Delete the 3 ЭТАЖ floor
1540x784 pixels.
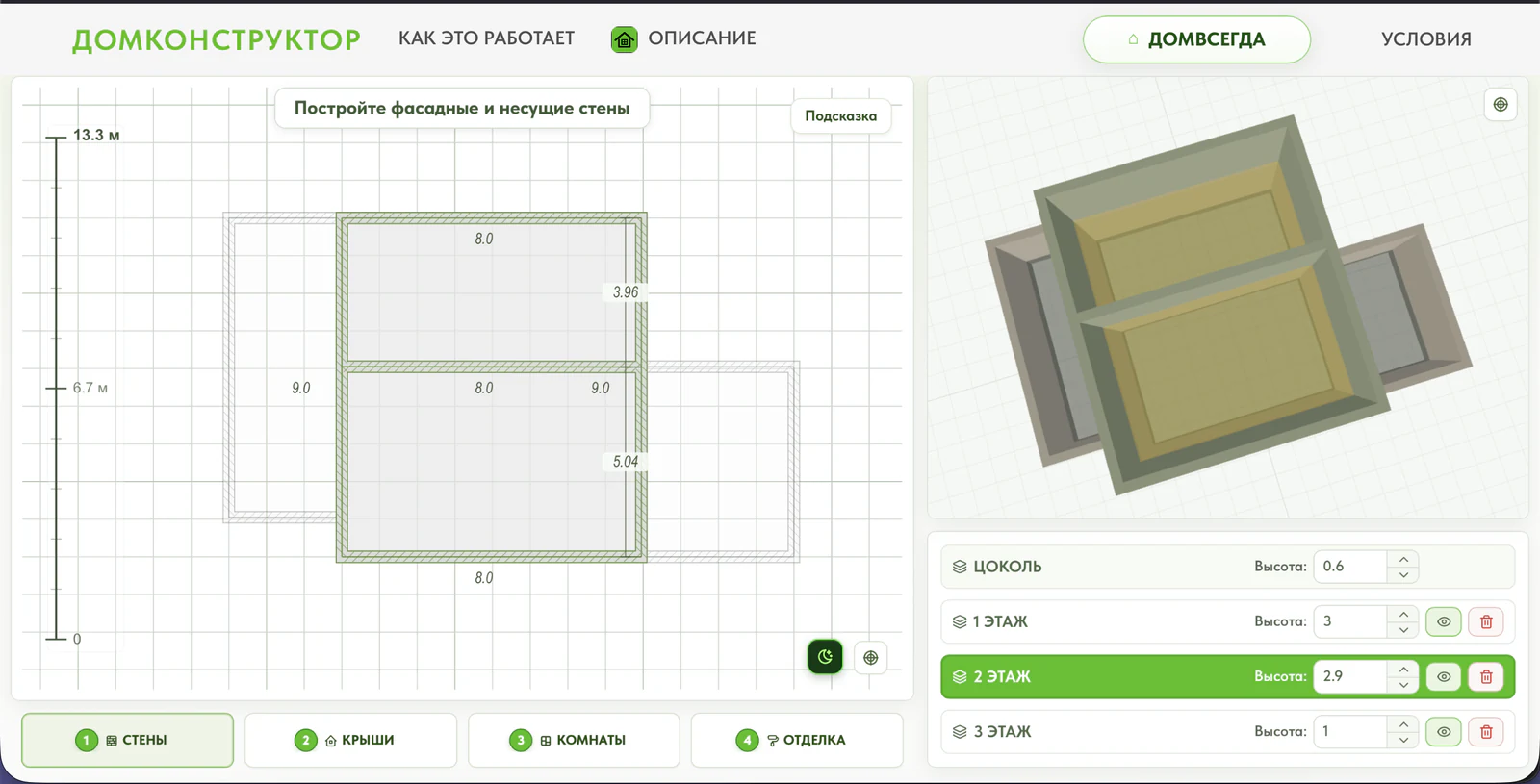click(1486, 732)
